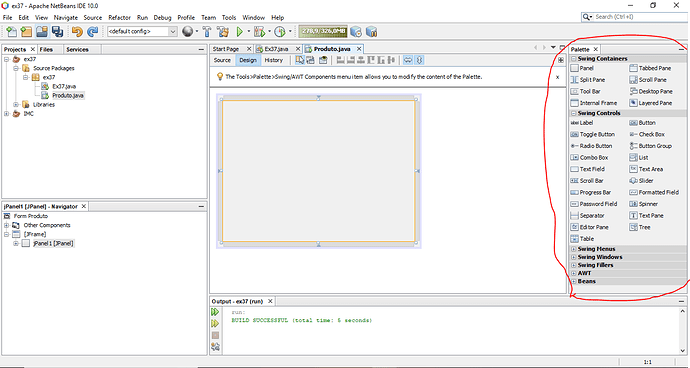Click memory usage garbage collection indicator
The width and height of the screenshot is (690, 368).
tap(323, 32)
